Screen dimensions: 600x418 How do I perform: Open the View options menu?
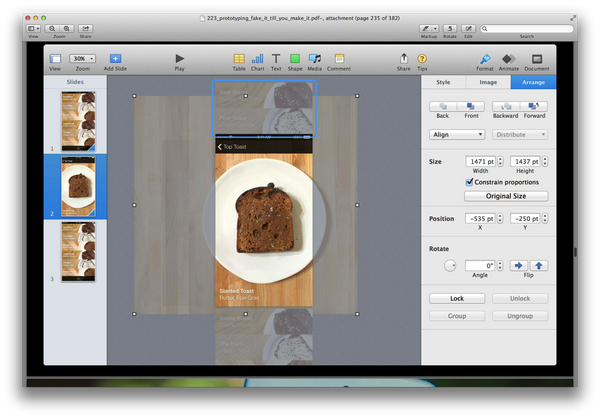click(55, 59)
